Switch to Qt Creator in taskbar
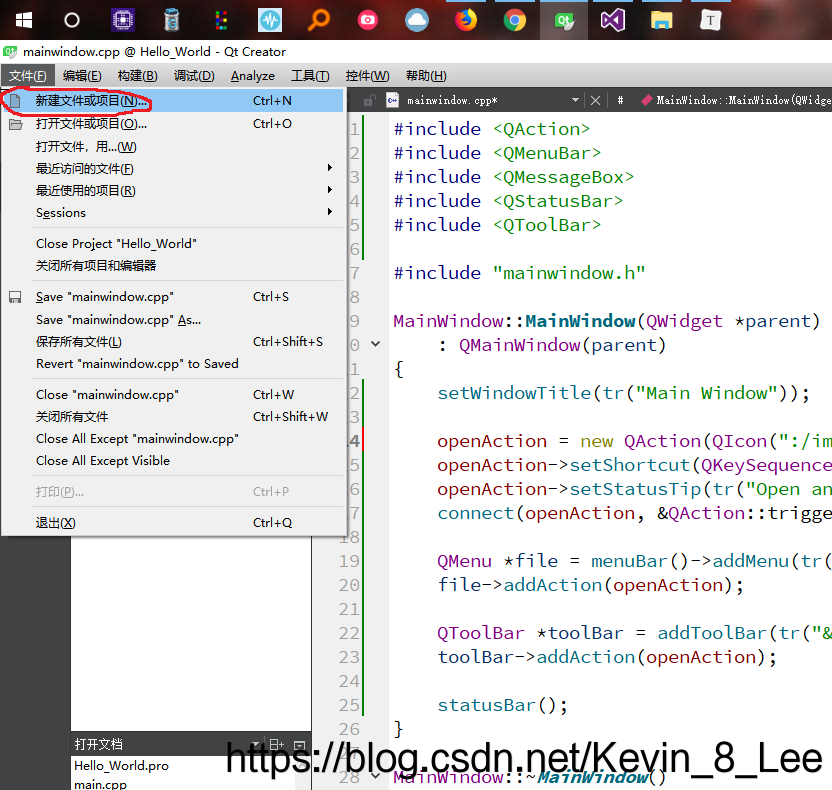The height and width of the screenshot is (790, 832). (564, 21)
